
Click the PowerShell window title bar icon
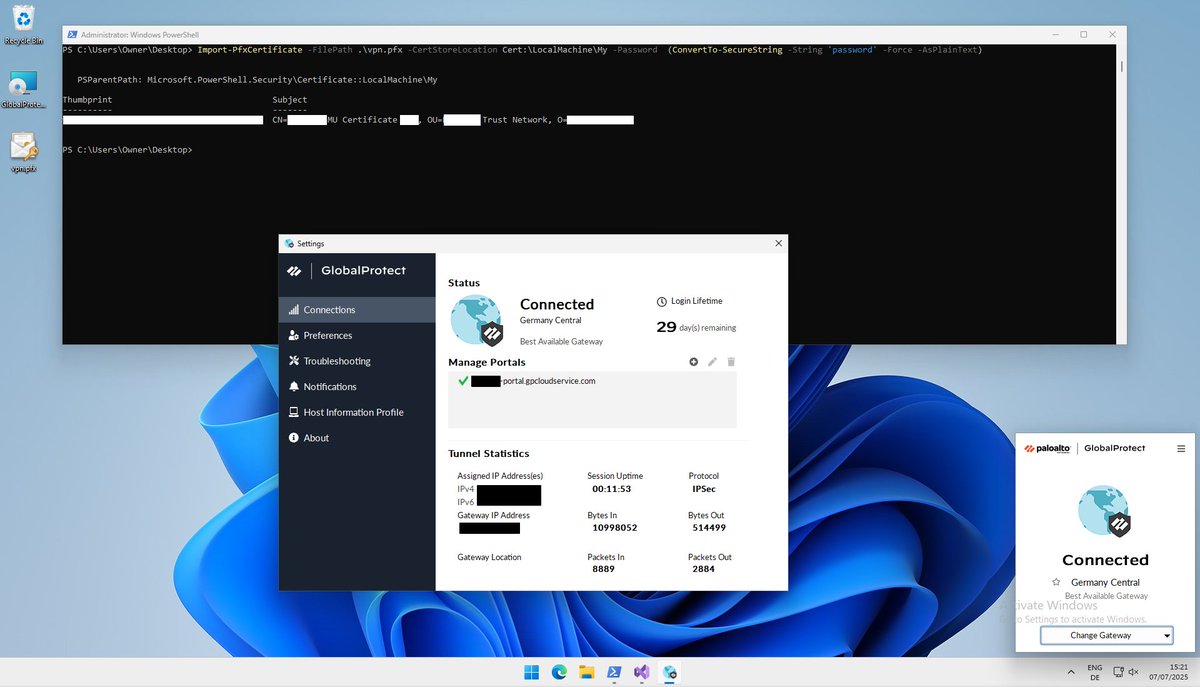[x=72, y=34]
